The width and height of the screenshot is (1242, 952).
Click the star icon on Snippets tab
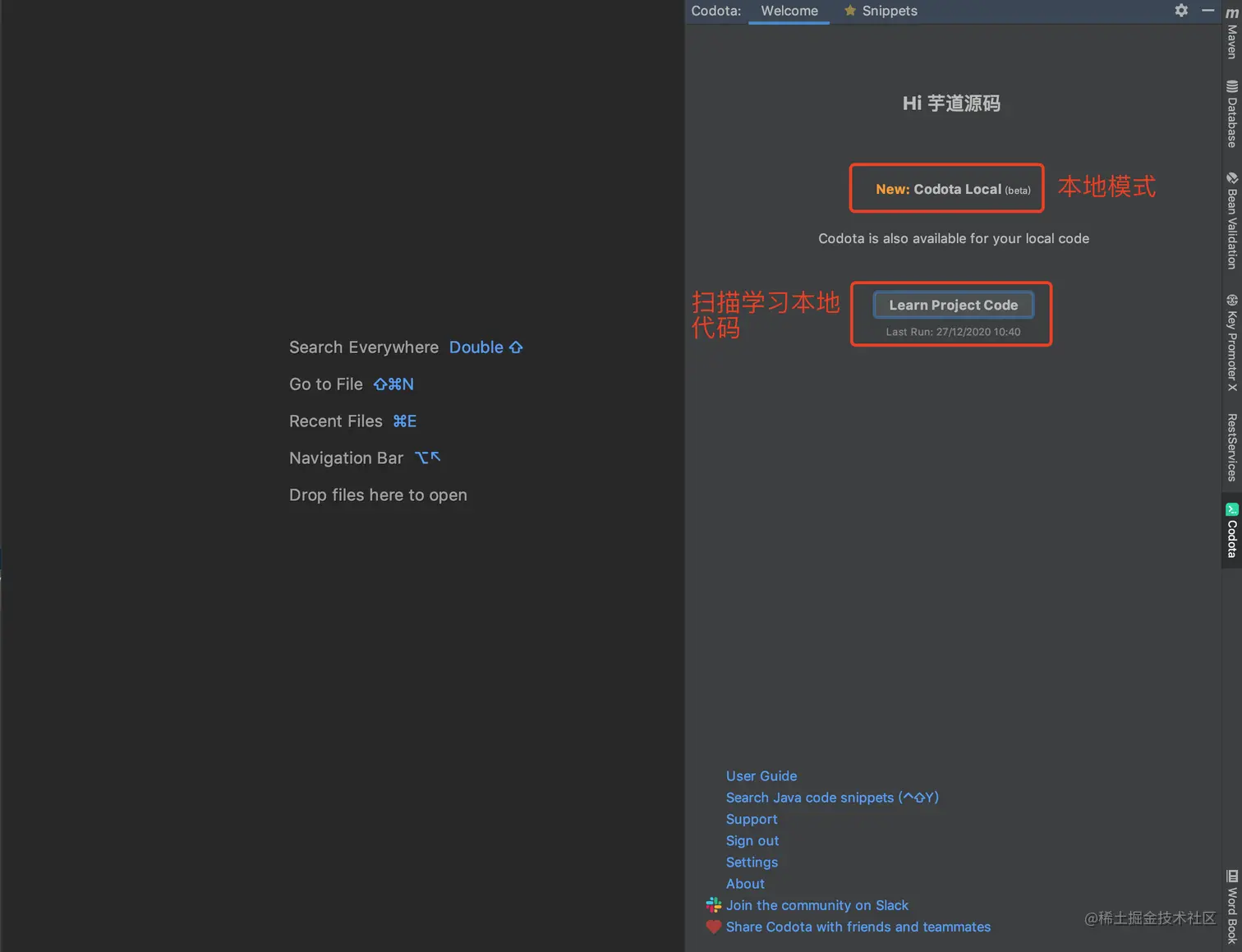point(850,11)
